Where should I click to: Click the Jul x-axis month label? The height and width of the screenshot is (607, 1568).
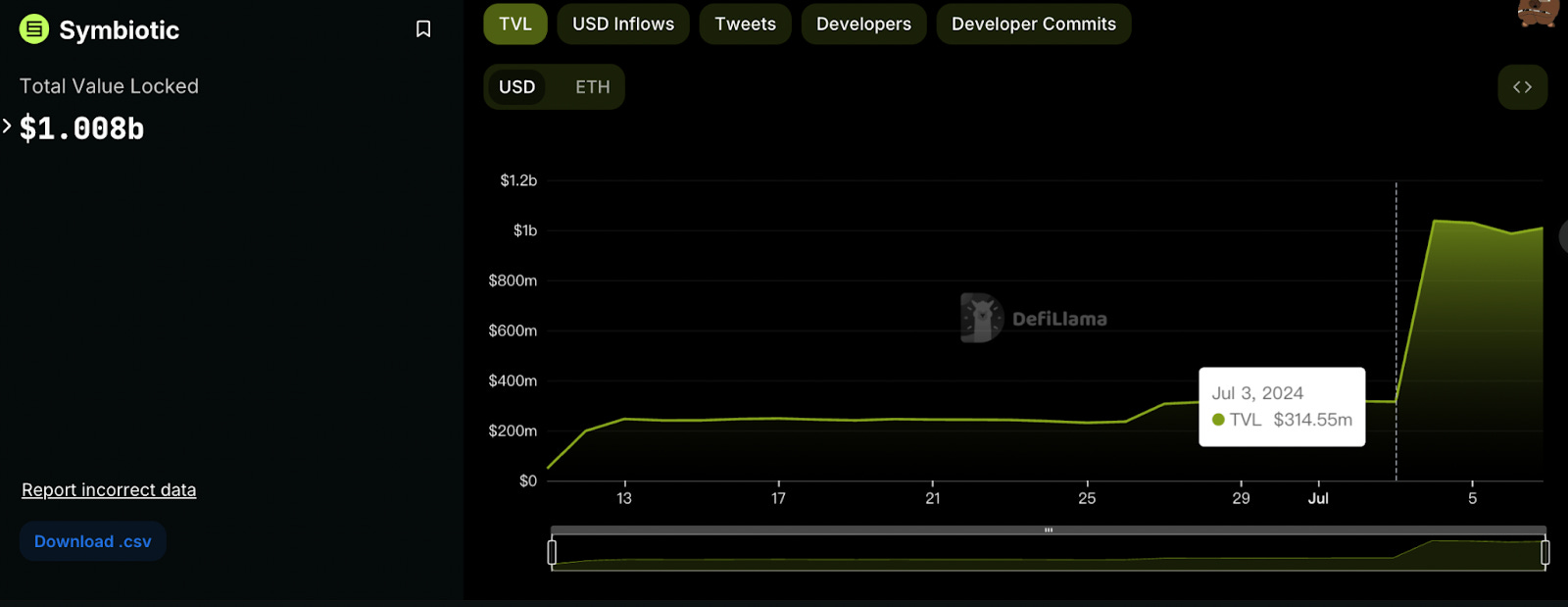[x=1318, y=498]
